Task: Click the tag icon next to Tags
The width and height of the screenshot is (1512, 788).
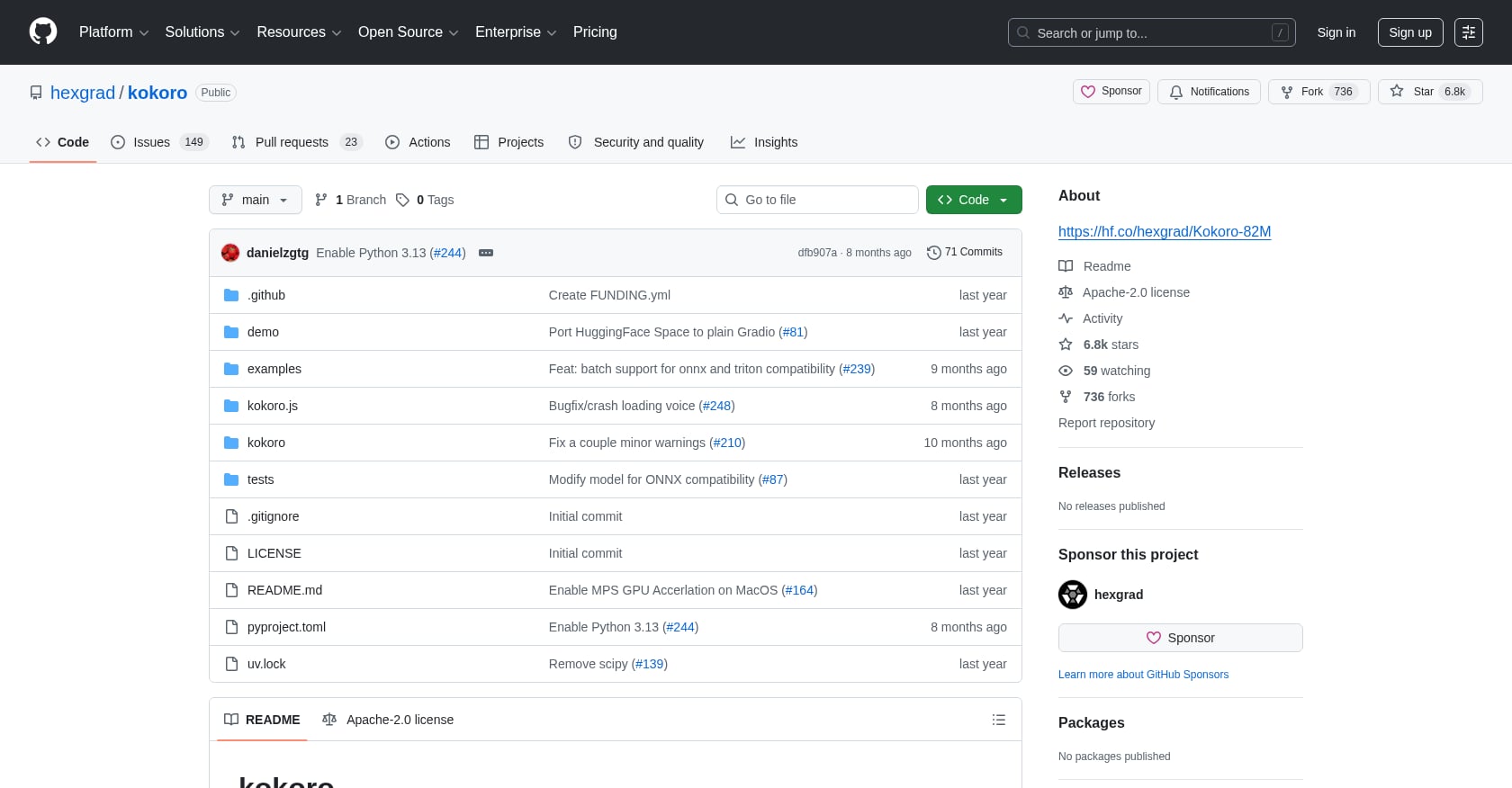Action: coord(402,200)
